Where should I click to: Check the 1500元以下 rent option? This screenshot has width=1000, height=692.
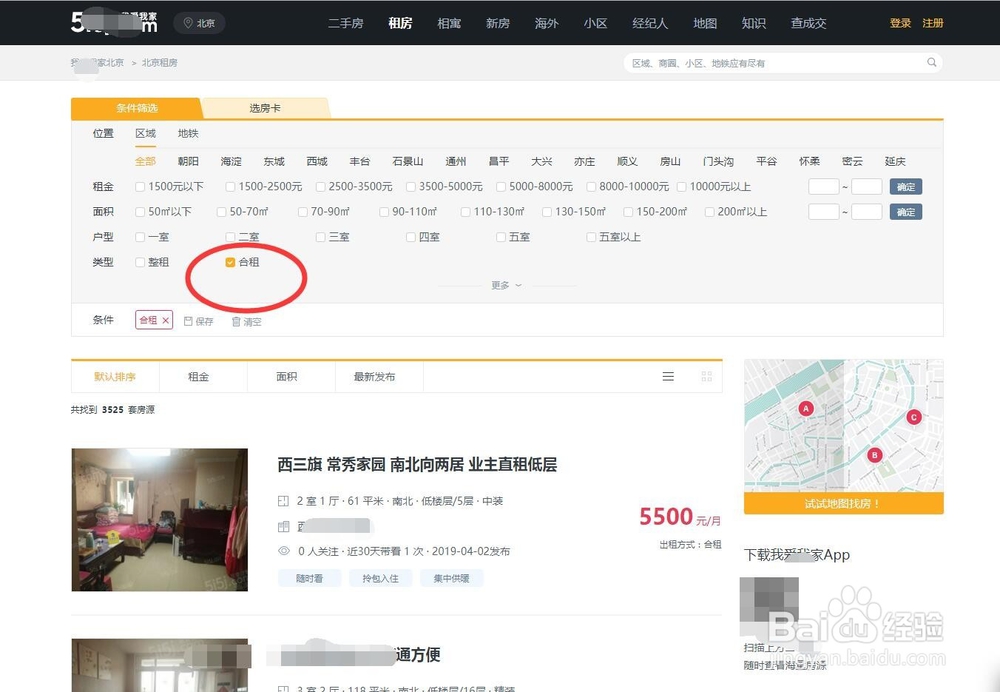[140, 187]
